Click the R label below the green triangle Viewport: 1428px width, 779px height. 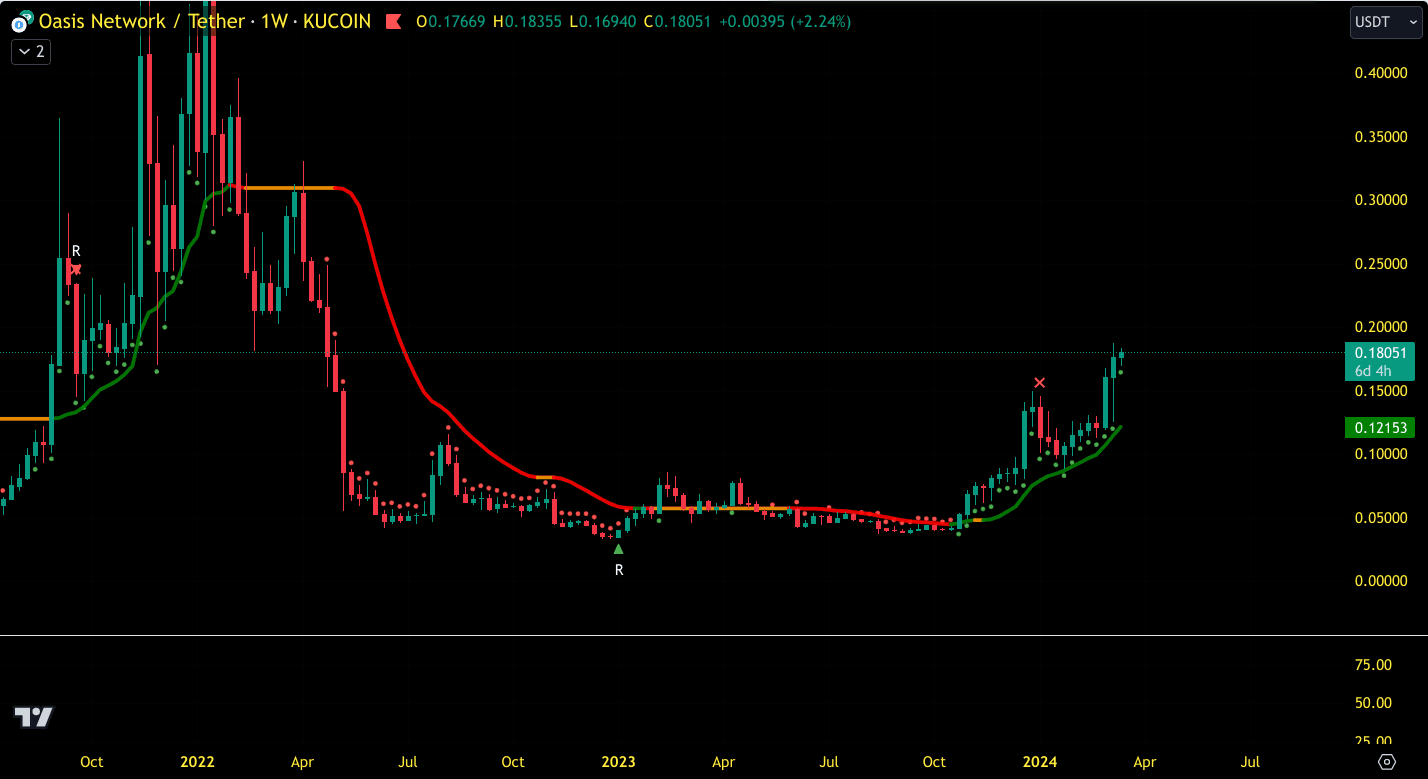click(619, 570)
